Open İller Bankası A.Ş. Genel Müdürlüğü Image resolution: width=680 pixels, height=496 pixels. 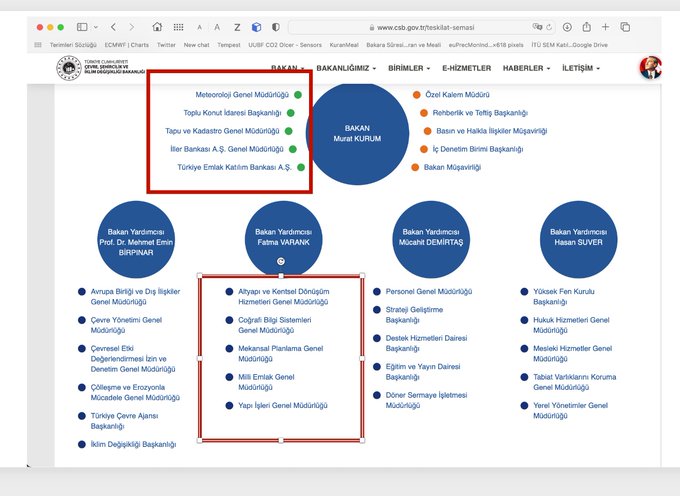pyautogui.click(x=226, y=149)
